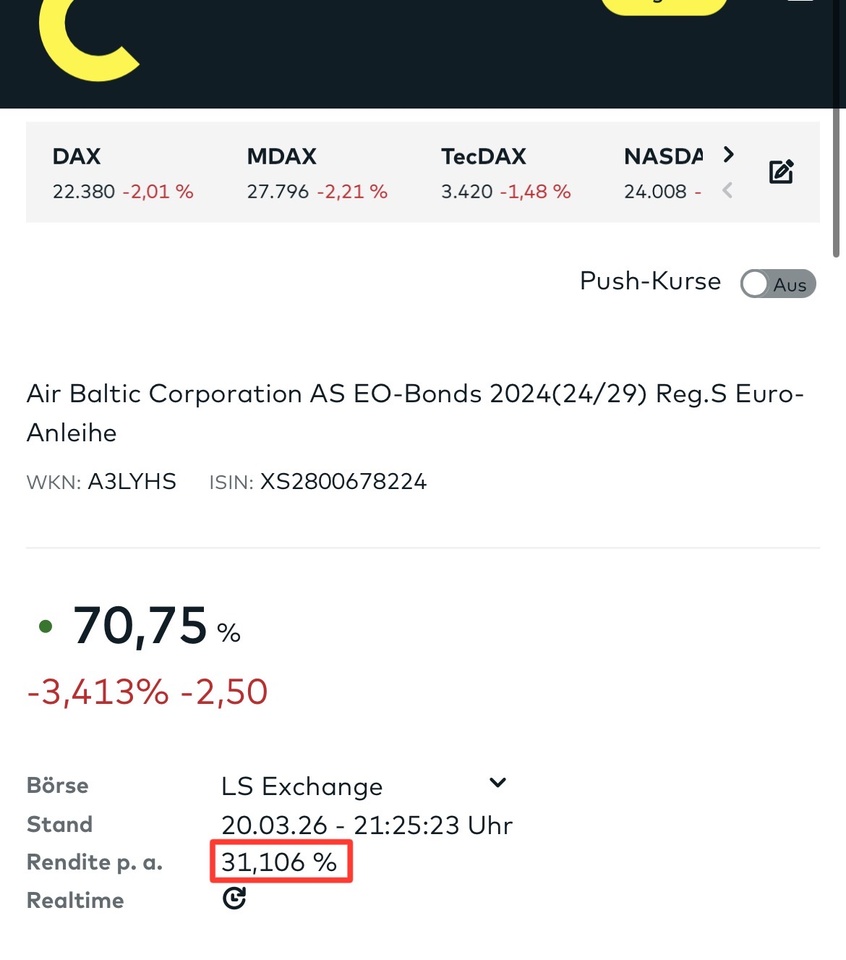Image resolution: width=846 pixels, height=960 pixels.
Task: Click the highlighted Rendite p. a. value
Action: (x=280, y=862)
